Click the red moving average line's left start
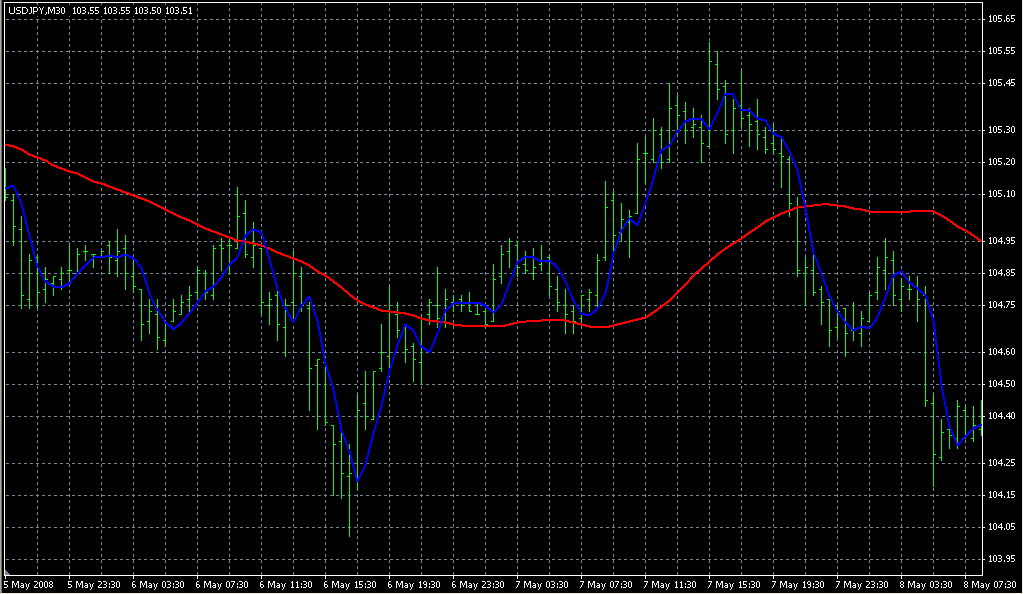Viewport: 1024px width, 594px height. [8, 145]
